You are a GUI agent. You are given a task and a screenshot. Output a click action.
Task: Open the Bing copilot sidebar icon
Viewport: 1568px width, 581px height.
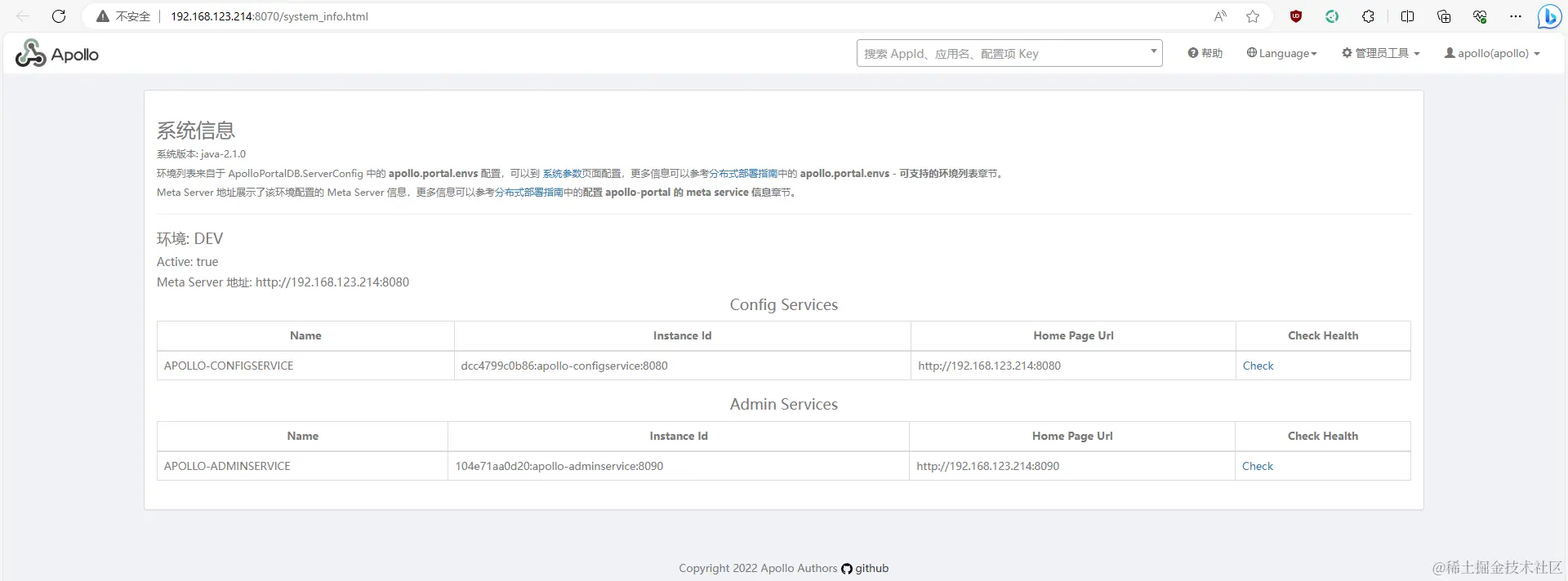pyautogui.click(x=1549, y=16)
